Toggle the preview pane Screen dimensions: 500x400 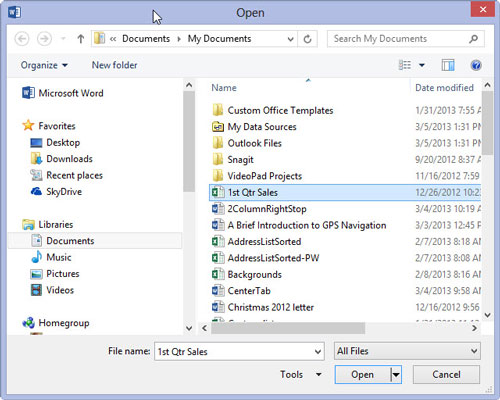(x=448, y=65)
